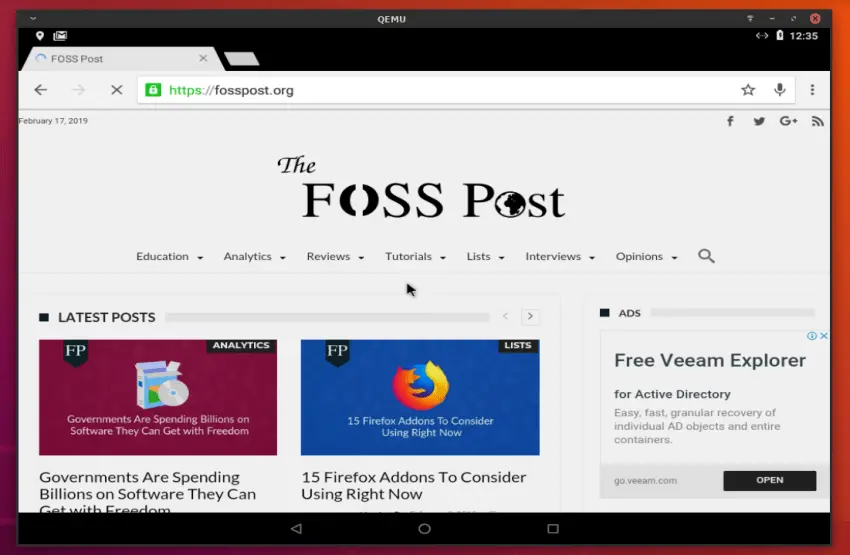Bookmark page with star icon
The width and height of the screenshot is (850, 555).
click(748, 90)
